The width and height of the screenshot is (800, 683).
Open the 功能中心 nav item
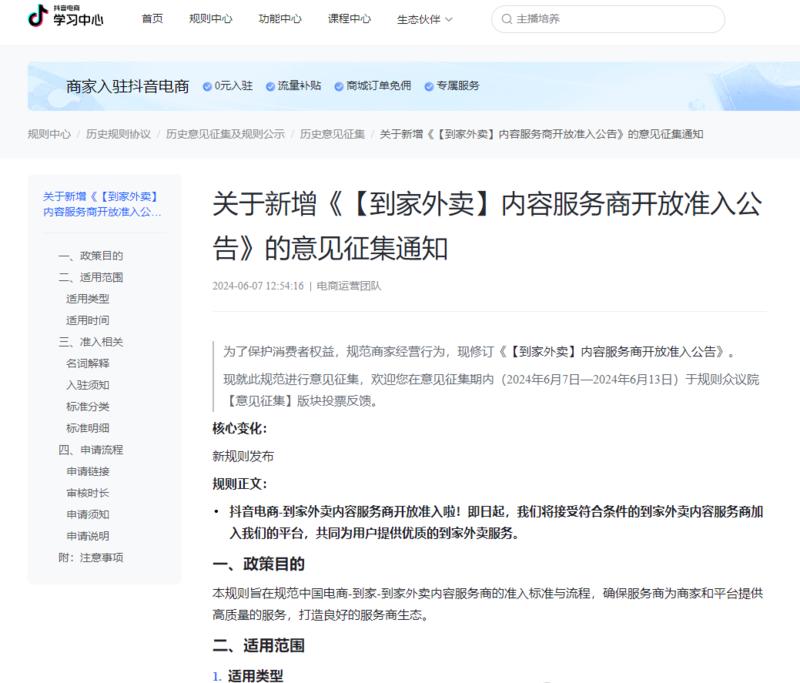(280, 19)
